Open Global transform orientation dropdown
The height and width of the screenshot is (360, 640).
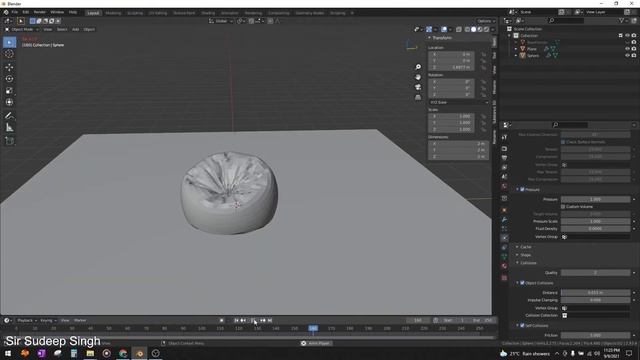(x=221, y=21)
